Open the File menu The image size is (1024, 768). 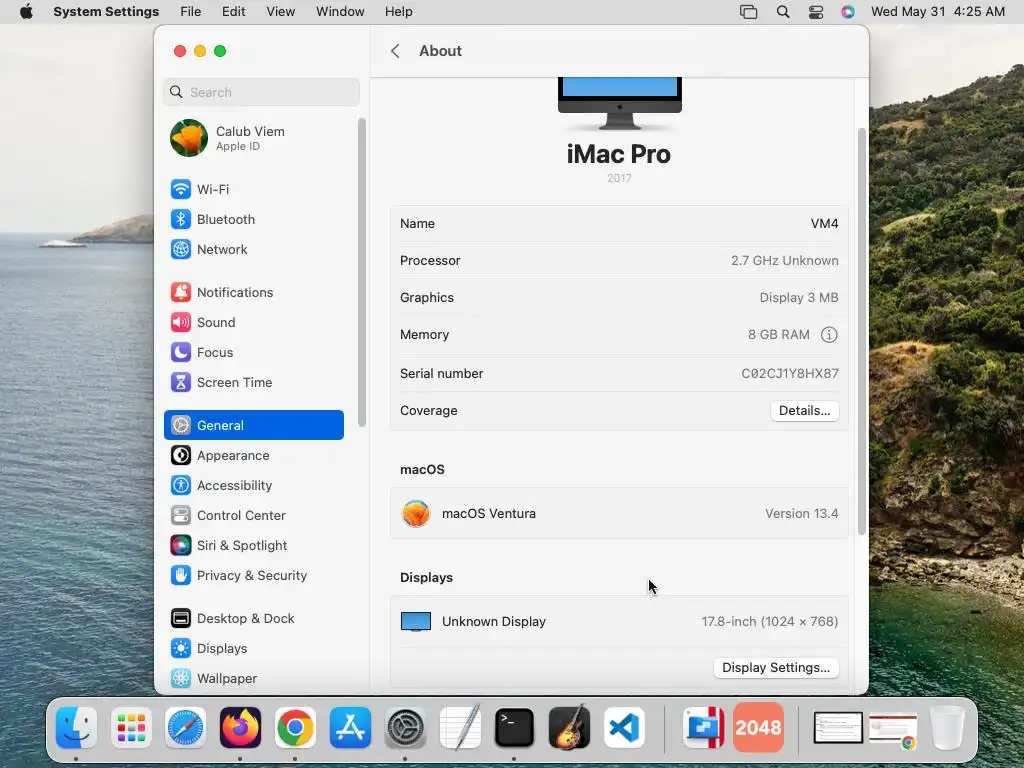click(191, 12)
